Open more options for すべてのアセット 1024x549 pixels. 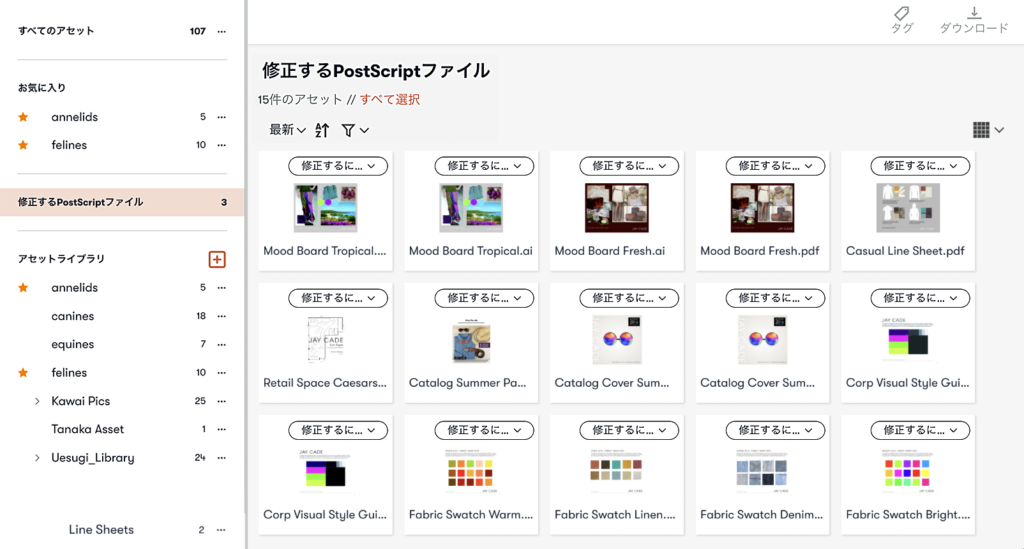click(x=221, y=31)
